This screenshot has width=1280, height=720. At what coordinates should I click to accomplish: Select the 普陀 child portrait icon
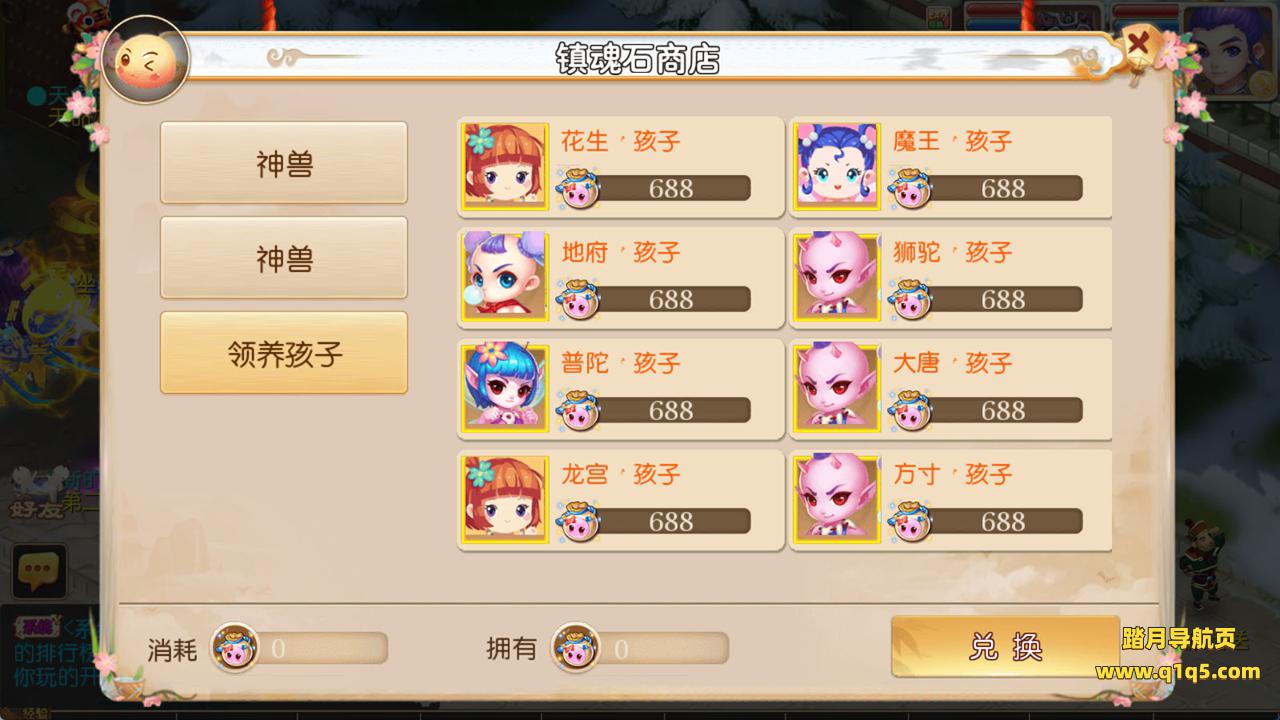505,389
